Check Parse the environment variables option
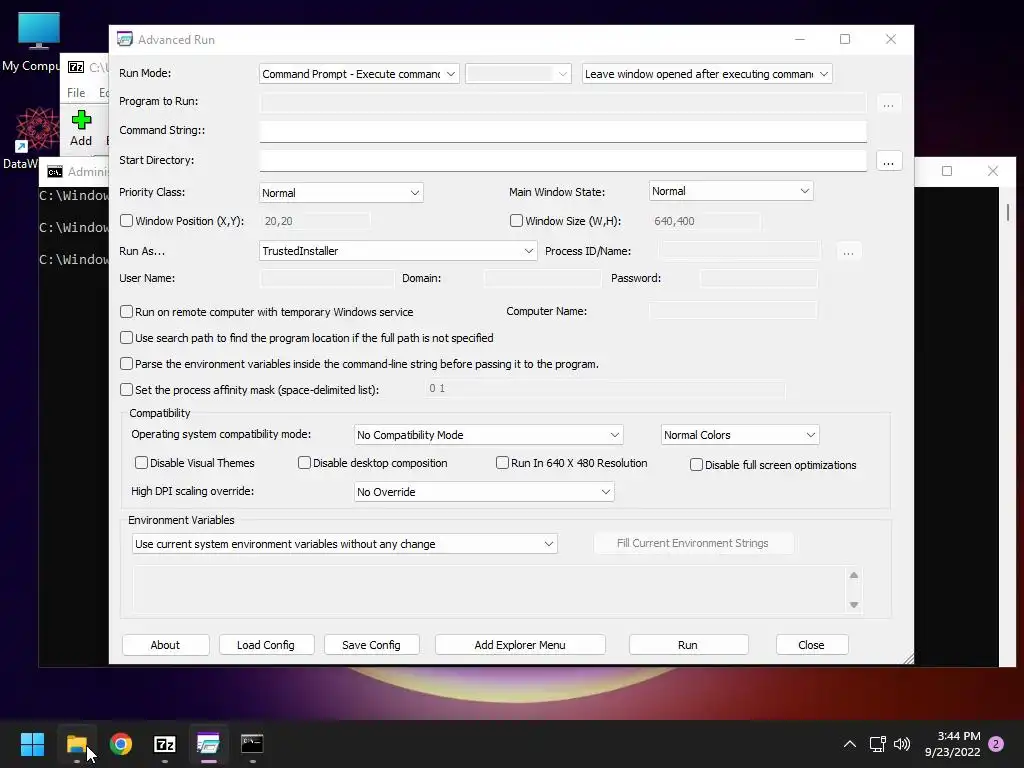Screen dimensions: 1024x768 (127, 364)
